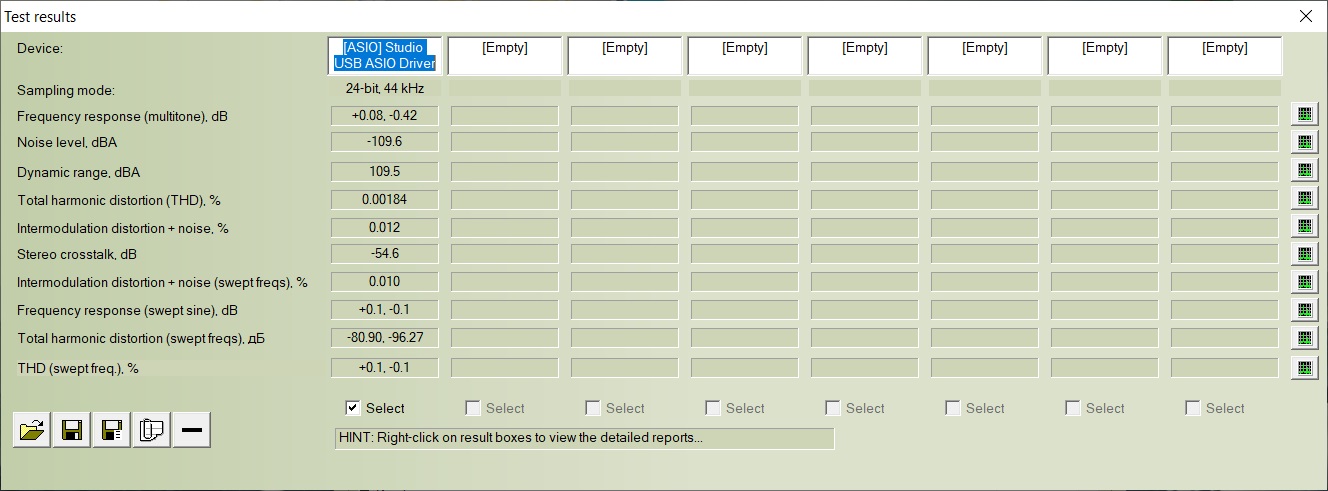Click the 0.012 intermodulation distortion value
Image resolution: width=1328 pixels, height=491 pixels.
click(385, 227)
